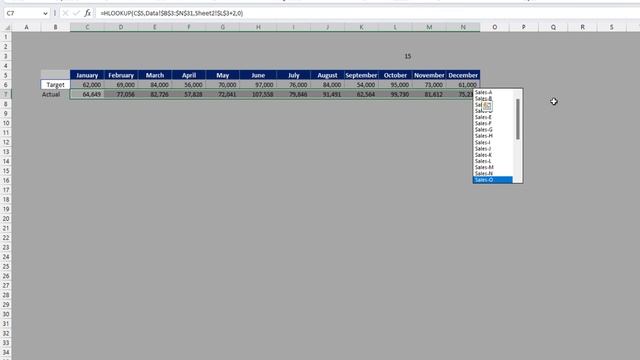Click the Name Box showing C7
Viewport: 640px width, 360px height.
point(23,13)
